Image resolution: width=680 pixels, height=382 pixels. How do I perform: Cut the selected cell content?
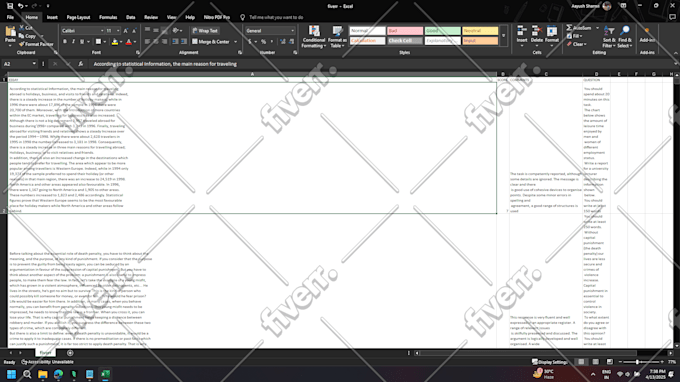[x=26, y=28]
